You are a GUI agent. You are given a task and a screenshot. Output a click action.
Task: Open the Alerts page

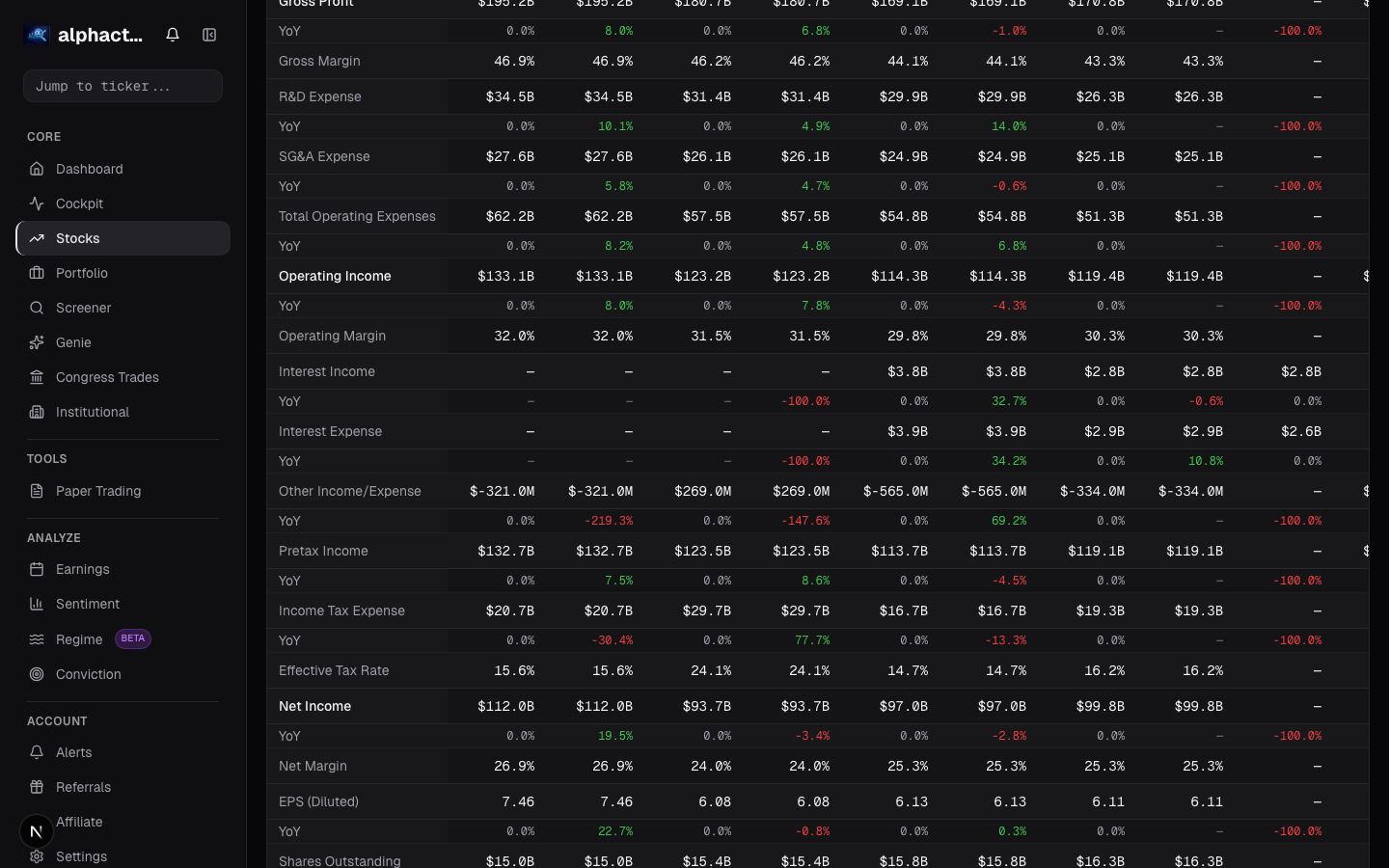tap(75, 752)
